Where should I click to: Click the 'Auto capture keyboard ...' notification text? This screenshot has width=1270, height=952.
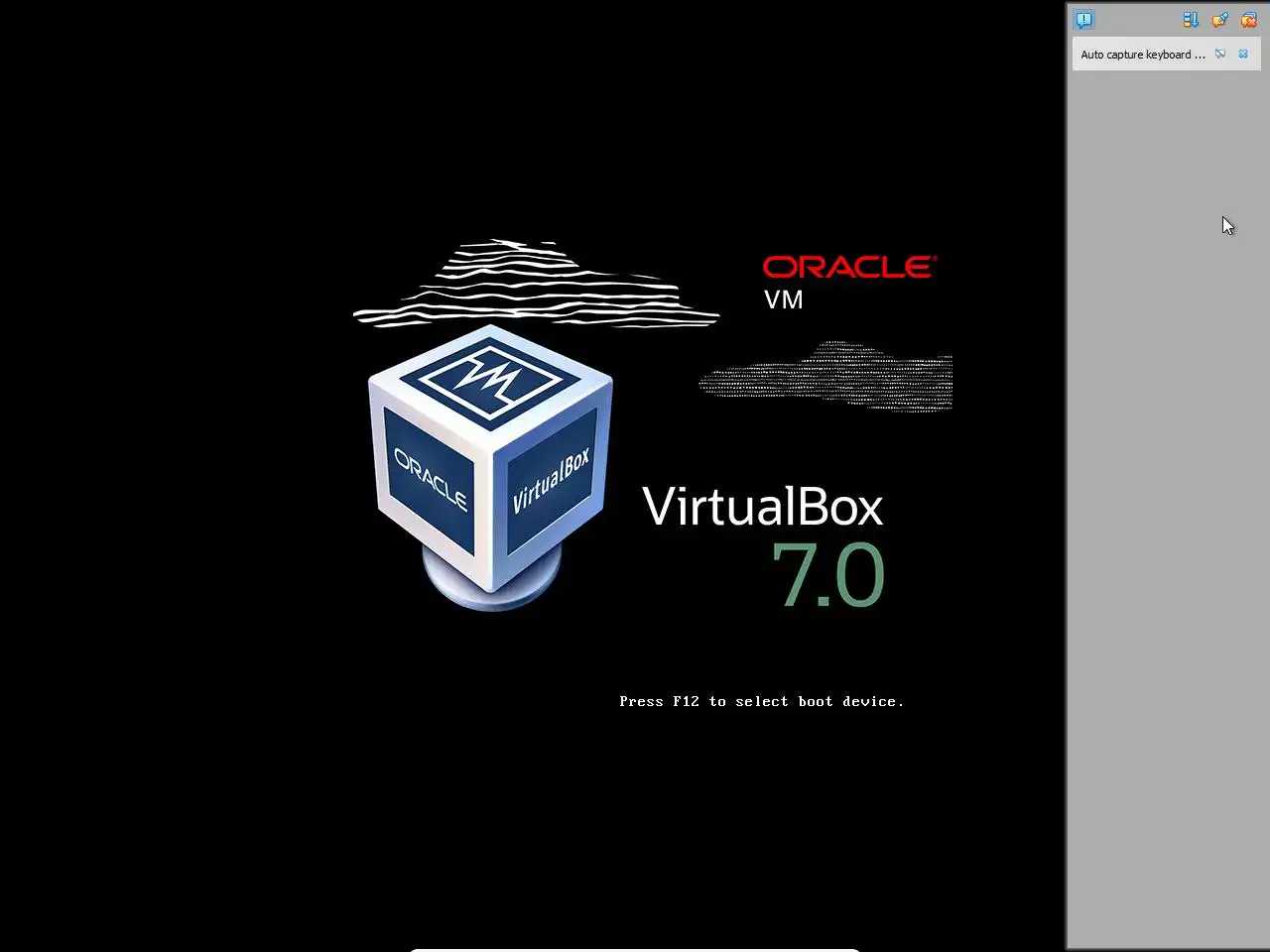pos(1143,55)
